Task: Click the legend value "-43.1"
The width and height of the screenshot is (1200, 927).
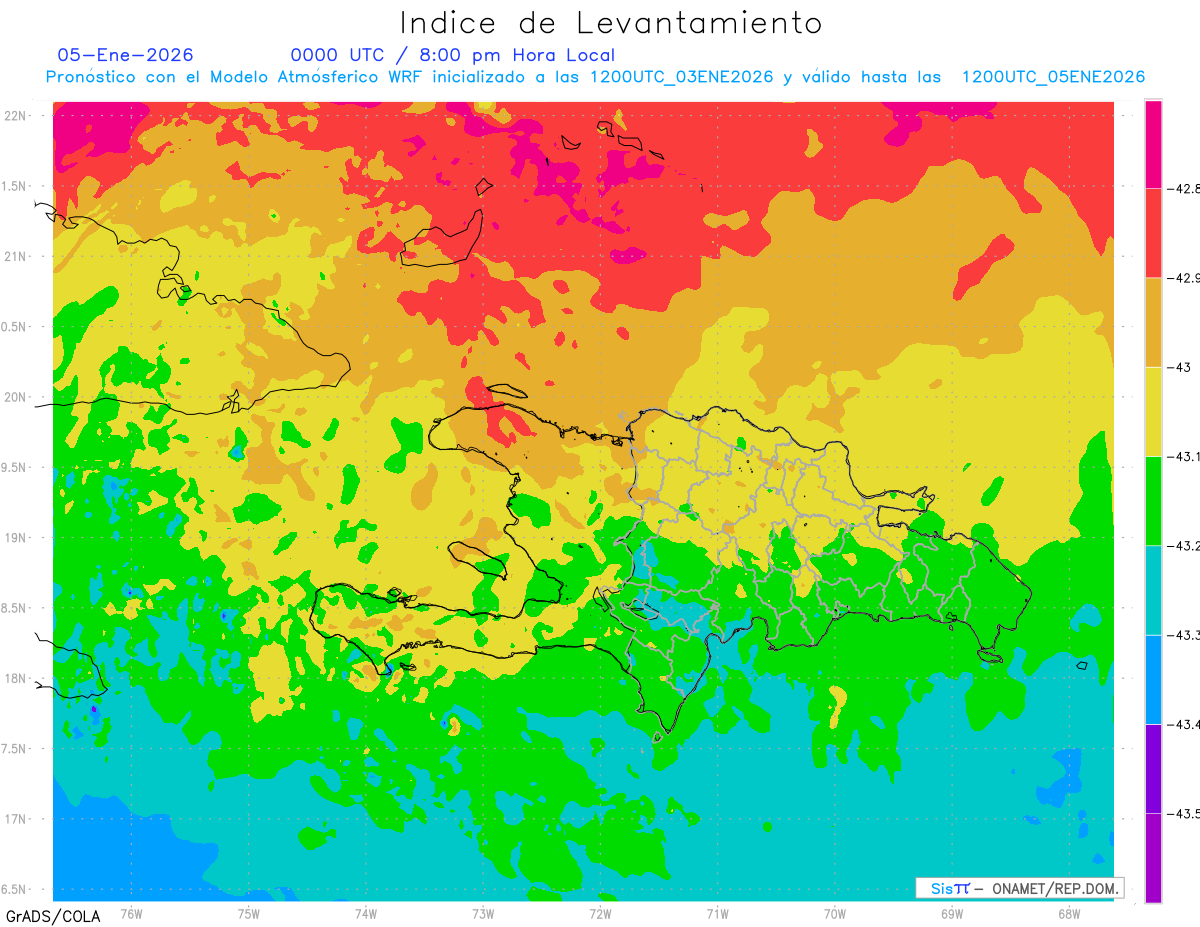Action: (x=1183, y=456)
